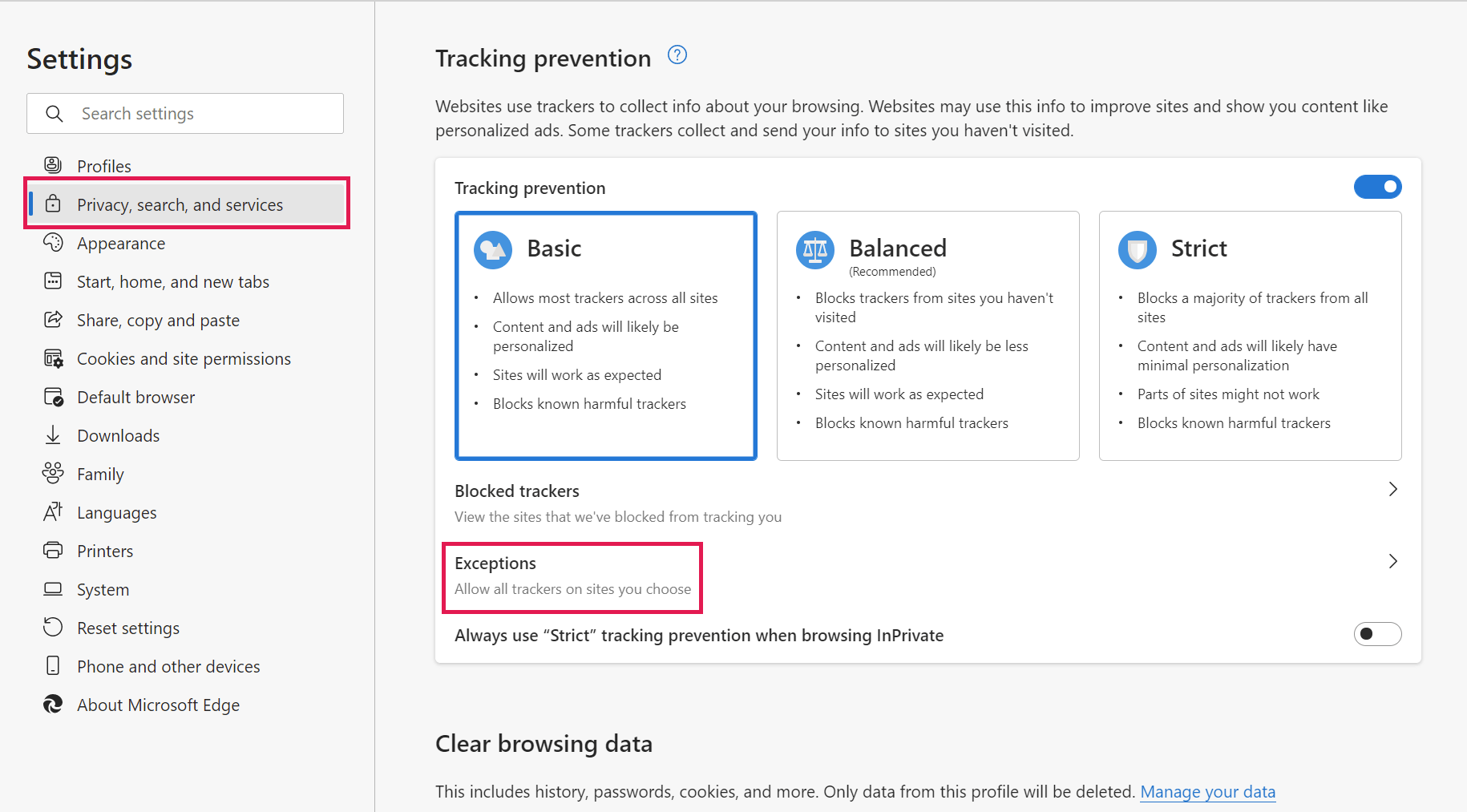This screenshot has width=1467, height=812.
Task: Click the Tracking prevention help question mark
Action: pos(677,55)
